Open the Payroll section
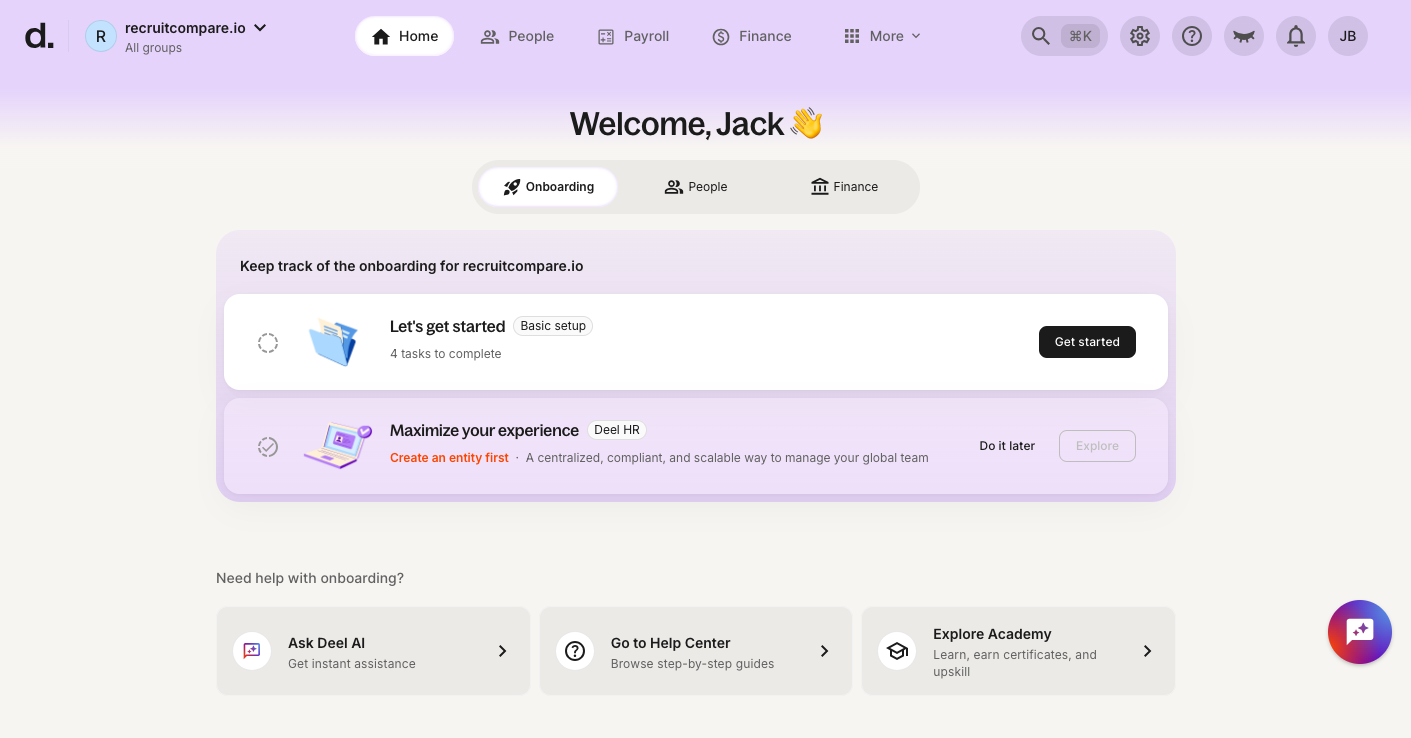 coord(633,36)
